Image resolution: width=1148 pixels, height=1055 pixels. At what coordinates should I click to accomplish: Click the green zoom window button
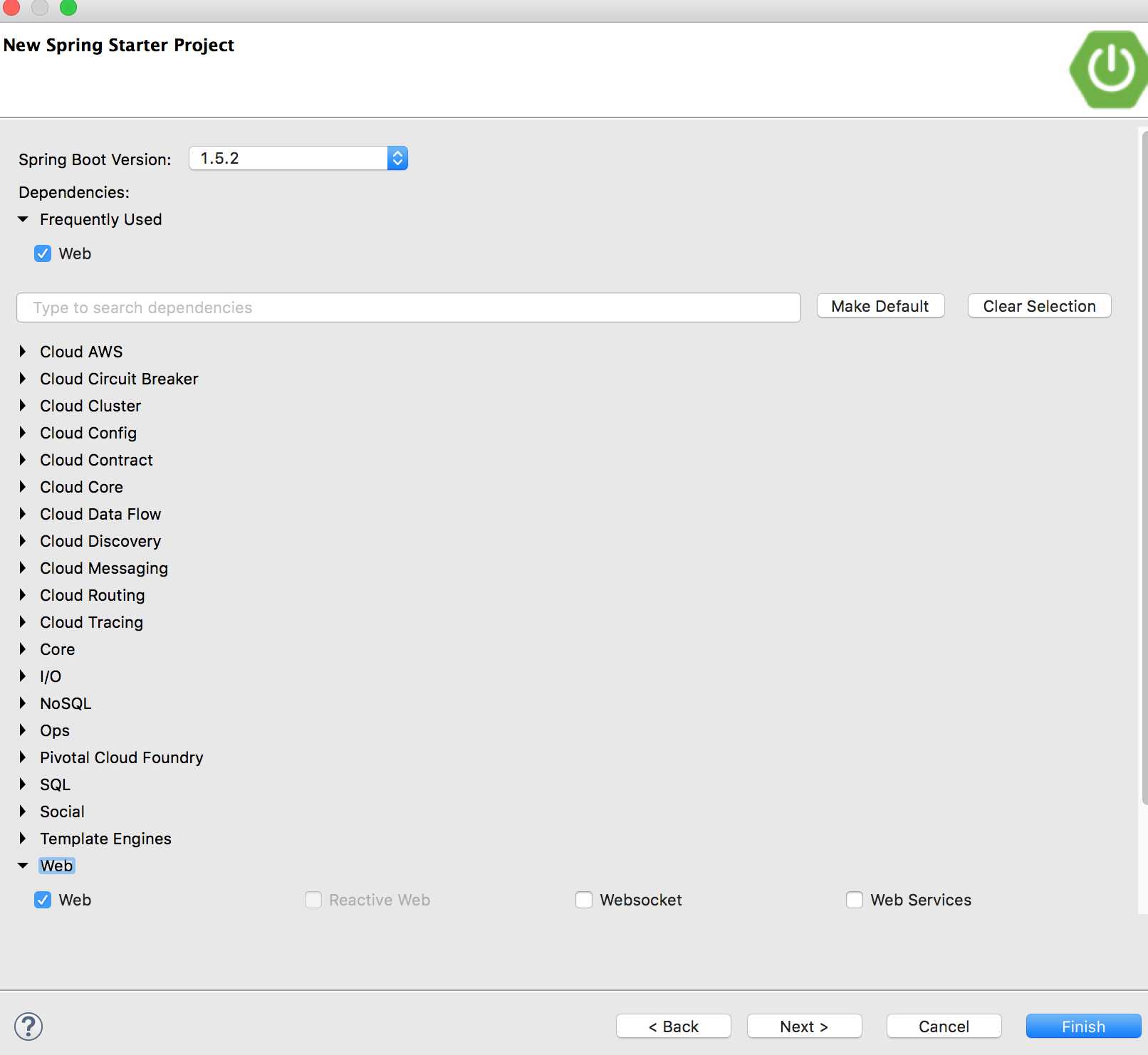pyautogui.click(x=68, y=7)
